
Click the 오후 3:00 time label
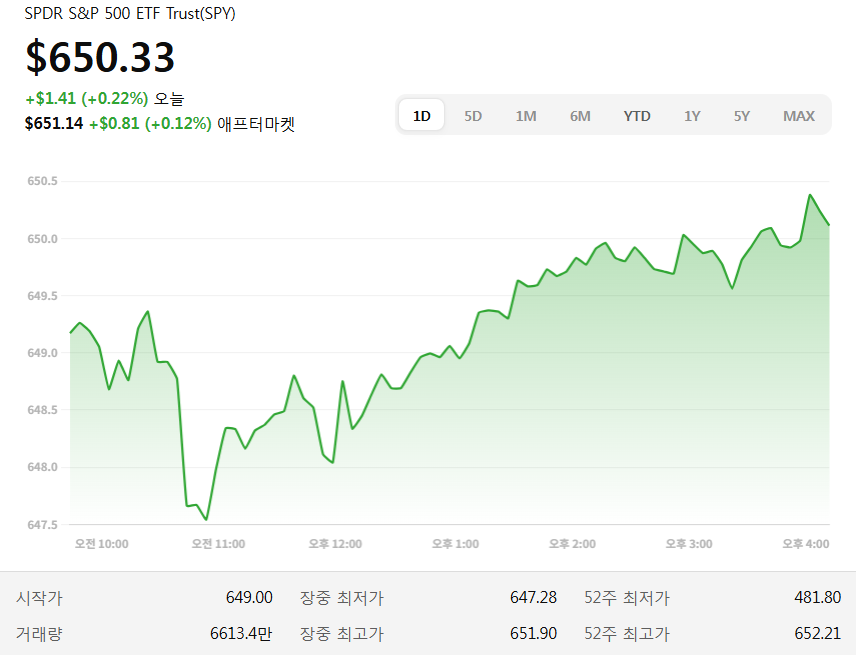(x=689, y=544)
